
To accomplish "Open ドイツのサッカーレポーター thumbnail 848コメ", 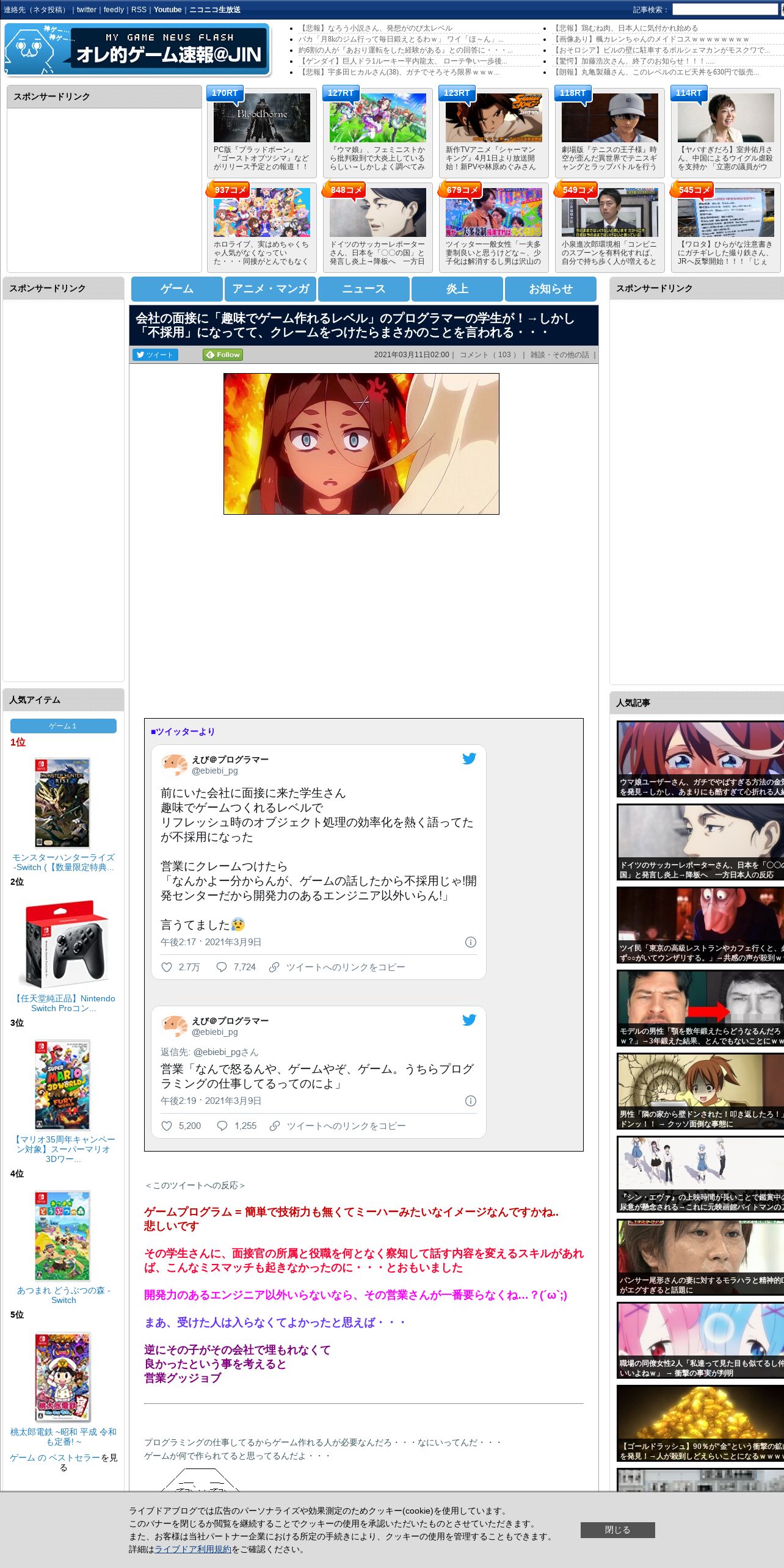I will [x=378, y=212].
